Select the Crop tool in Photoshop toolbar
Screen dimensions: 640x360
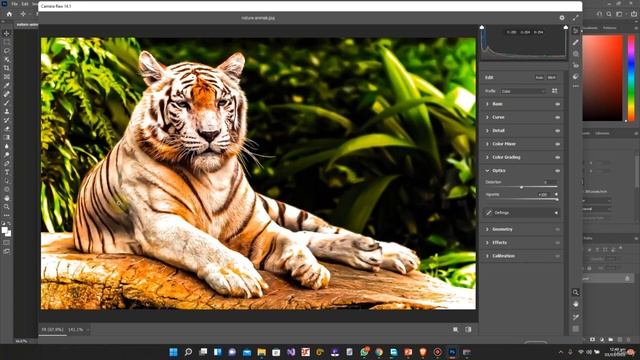(x=7, y=68)
